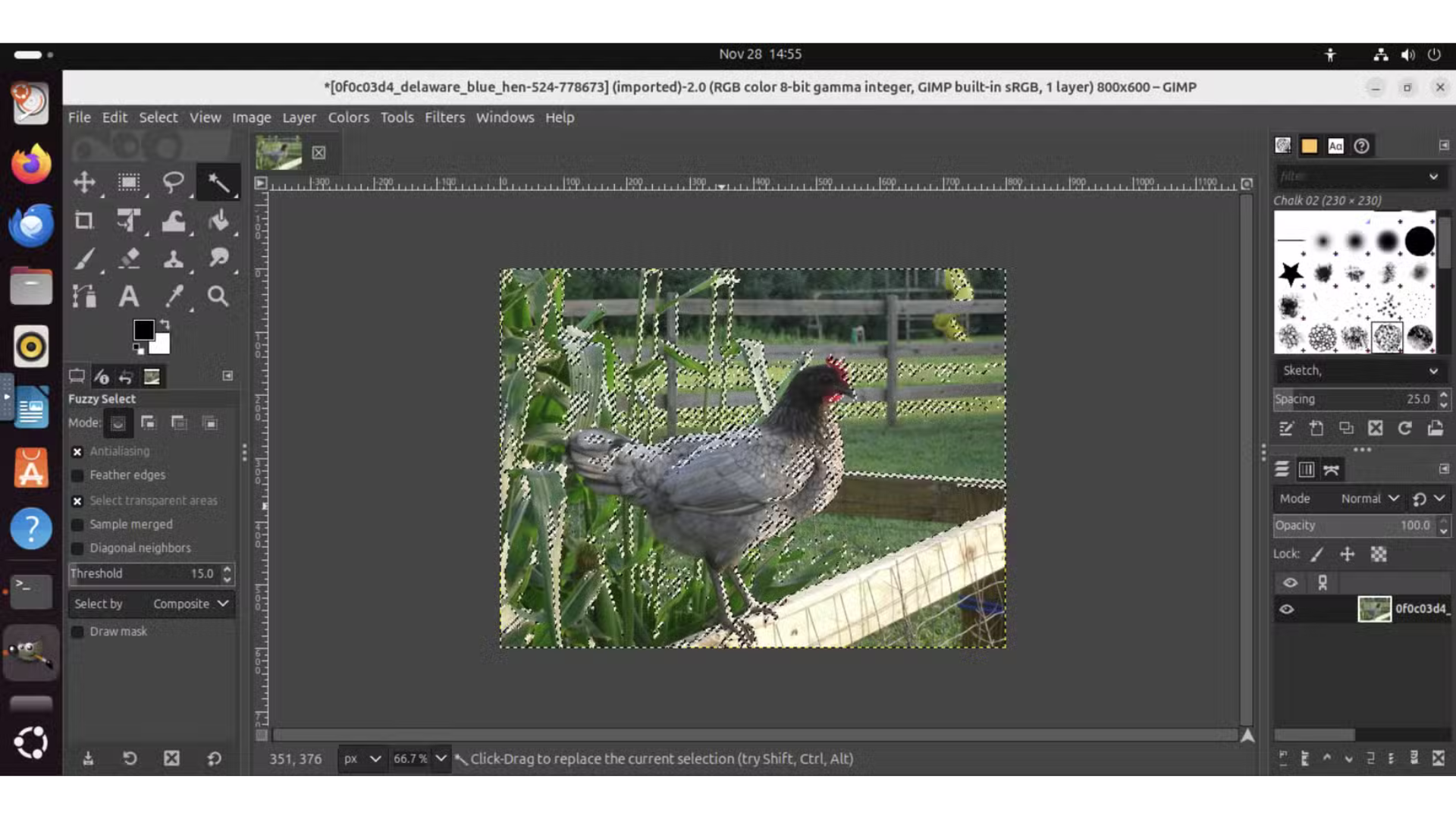Toggle the Draw mask checkbox
The height and width of the screenshot is (819, 1456).
77,632
